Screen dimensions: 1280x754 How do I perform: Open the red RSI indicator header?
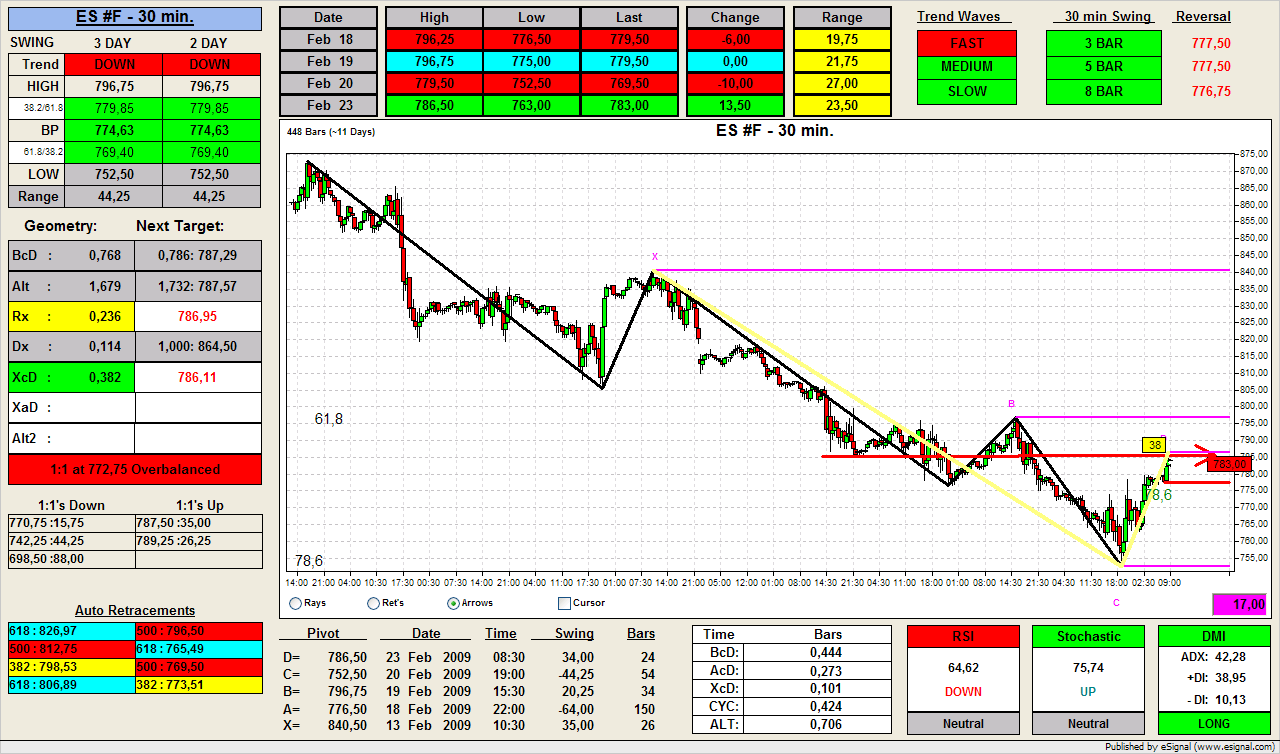pyautogui.click(x=963, y=636)
